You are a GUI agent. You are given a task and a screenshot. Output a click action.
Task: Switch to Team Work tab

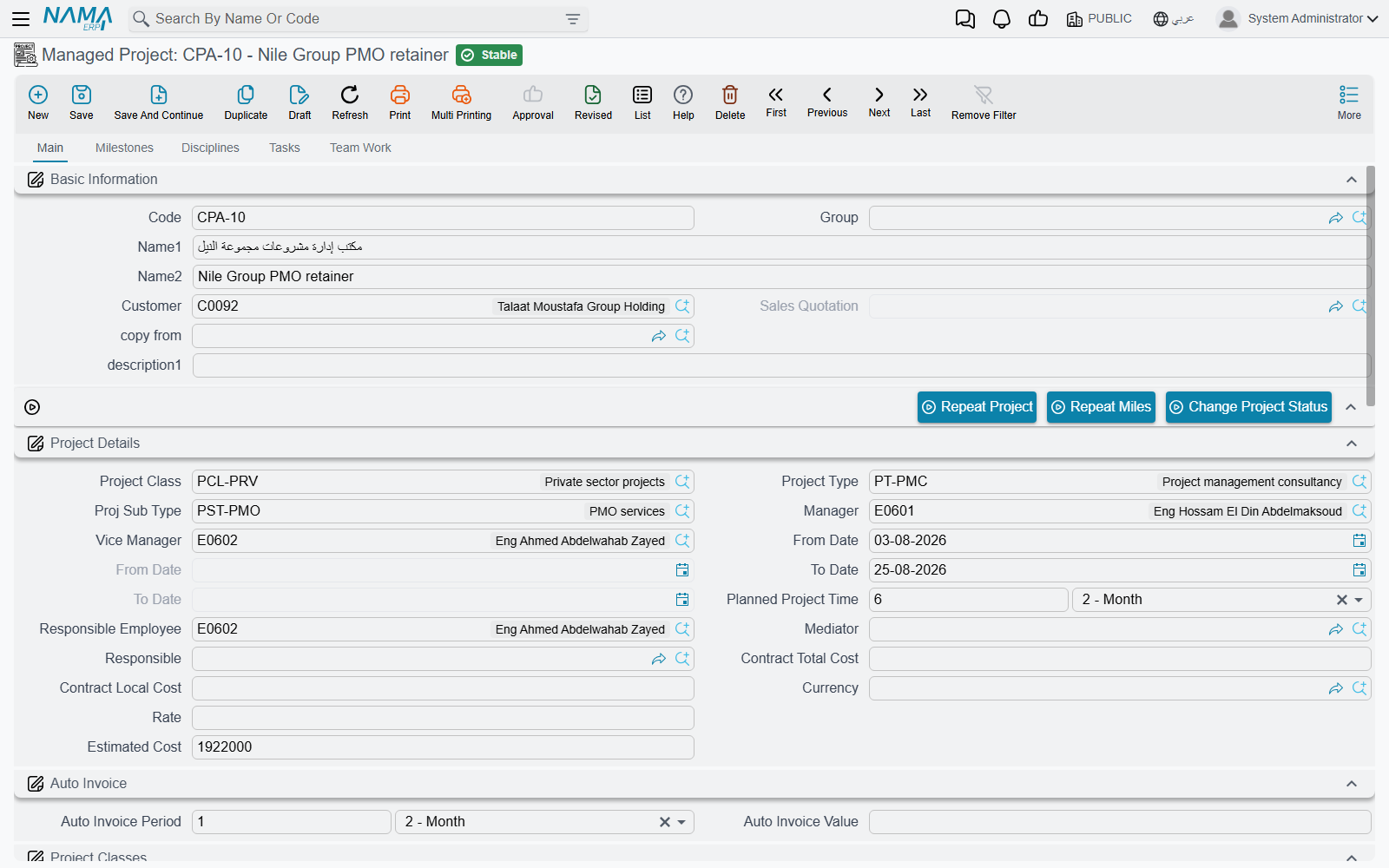[x=360, y=148]
